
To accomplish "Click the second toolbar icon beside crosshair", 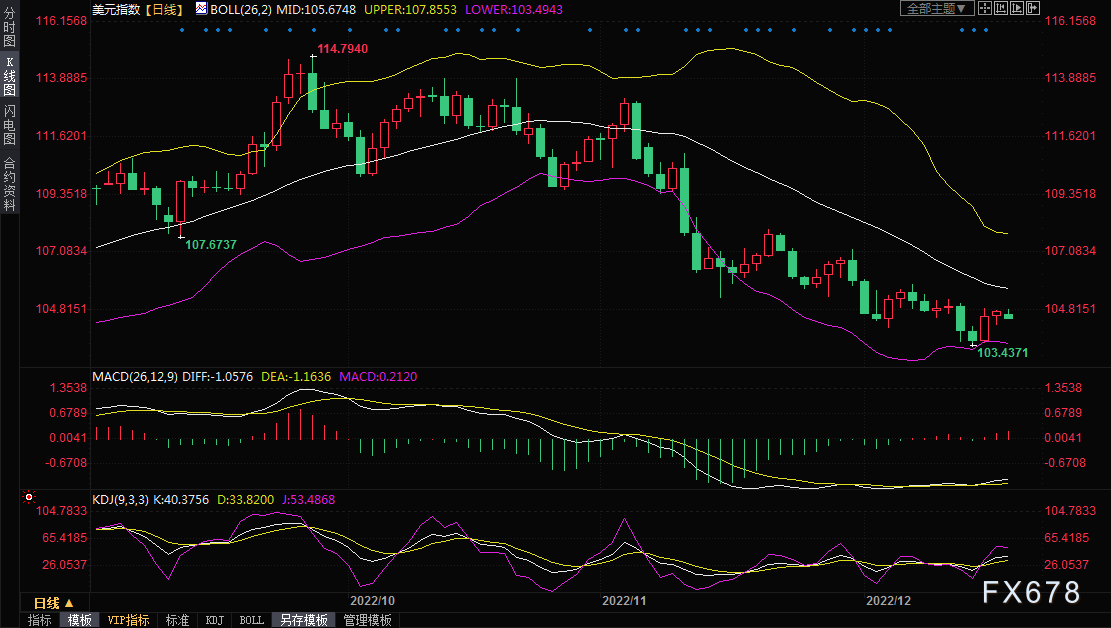I will click(x=1001, y=8).
